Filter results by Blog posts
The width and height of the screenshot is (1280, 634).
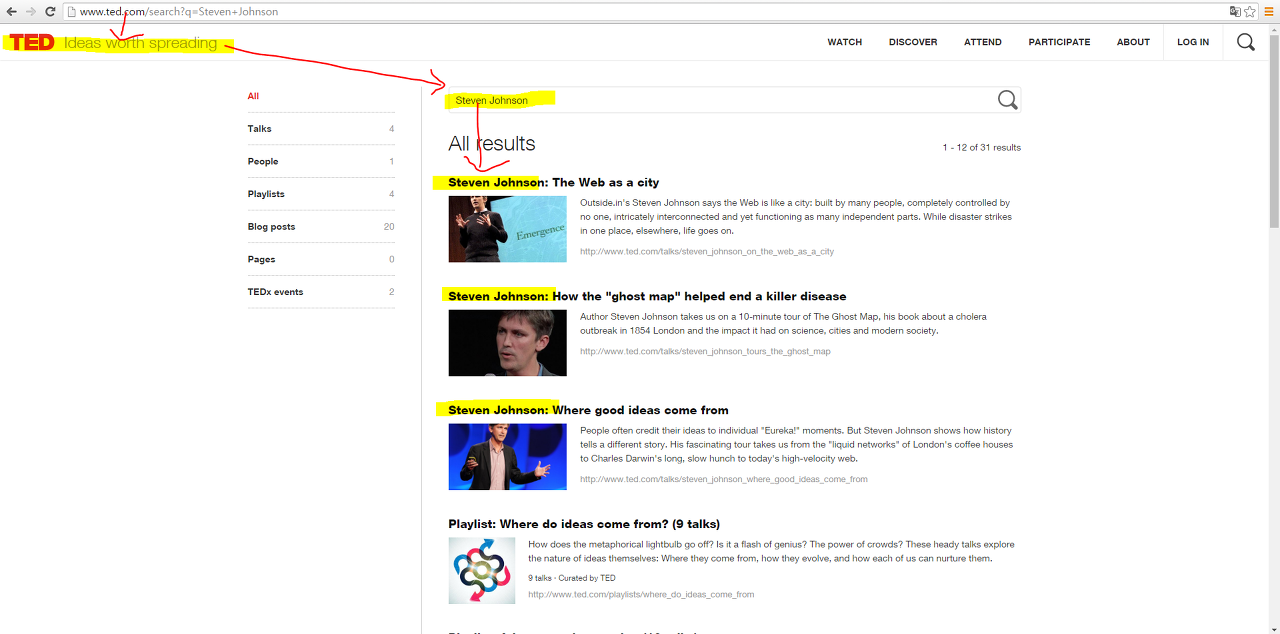(271, 227)
